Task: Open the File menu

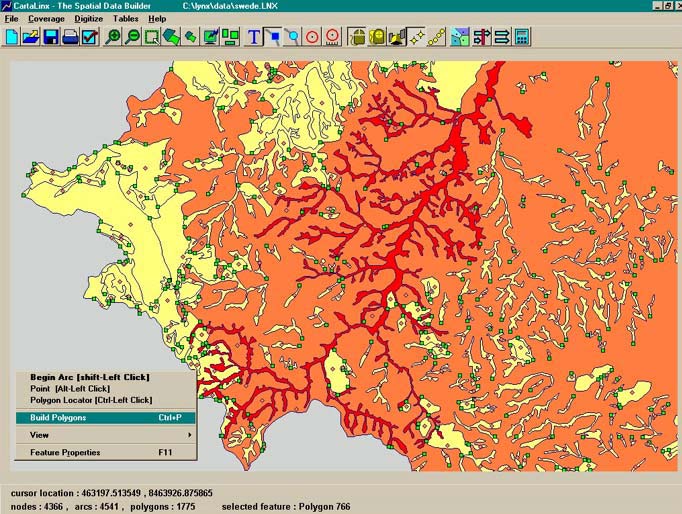Action: coord(11,19)
